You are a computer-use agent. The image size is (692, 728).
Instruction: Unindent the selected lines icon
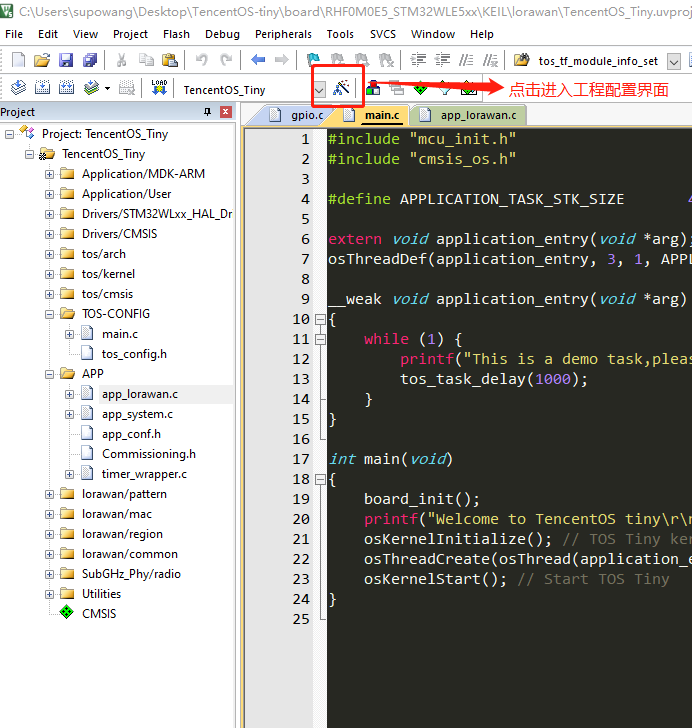click(442, 60)
